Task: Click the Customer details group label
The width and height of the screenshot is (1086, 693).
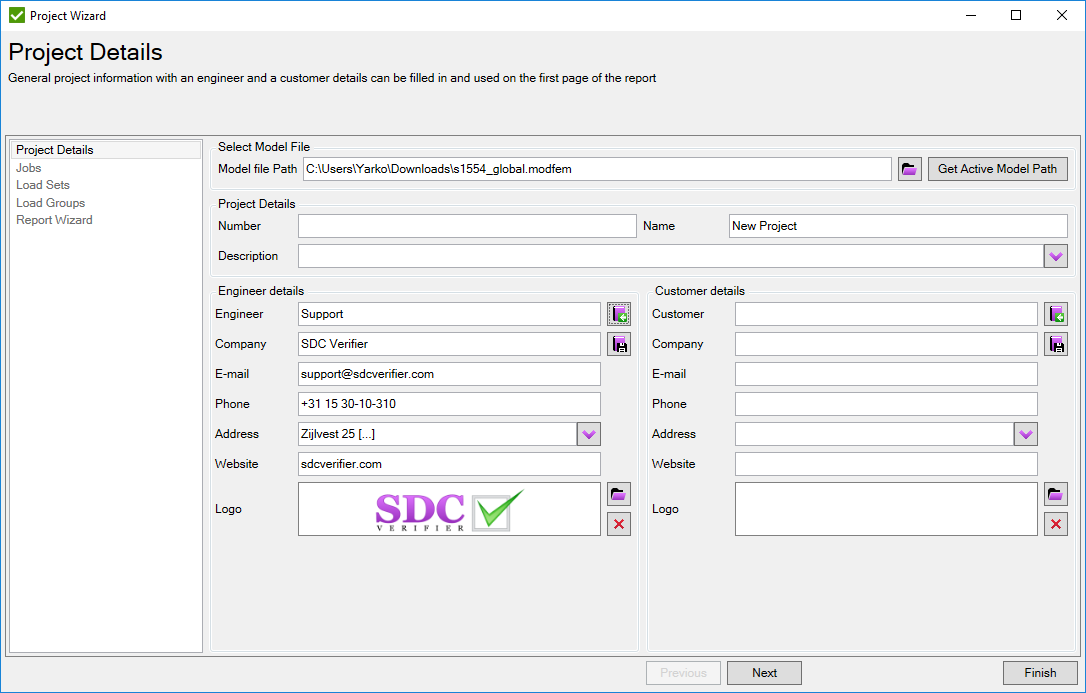Action: (x=700, y=291)
